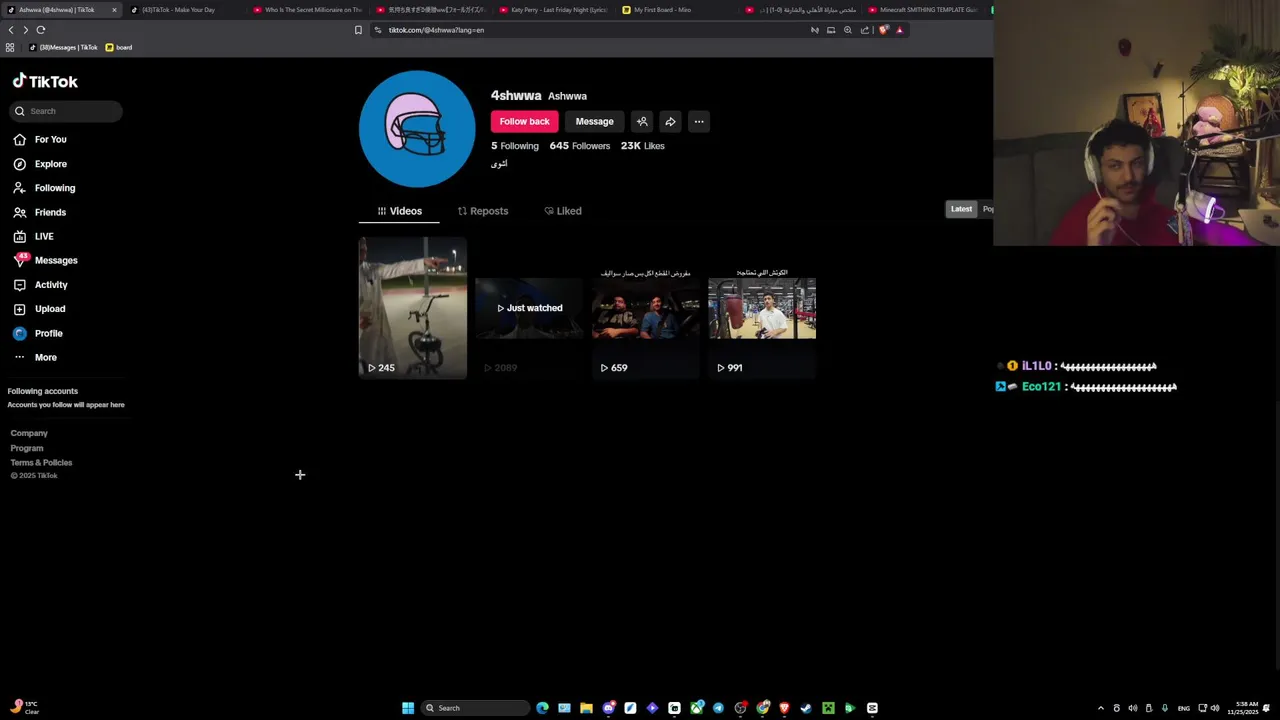Switch to the Videos tab
This screenshot has height=720, width=1280.
click(399, 211)
